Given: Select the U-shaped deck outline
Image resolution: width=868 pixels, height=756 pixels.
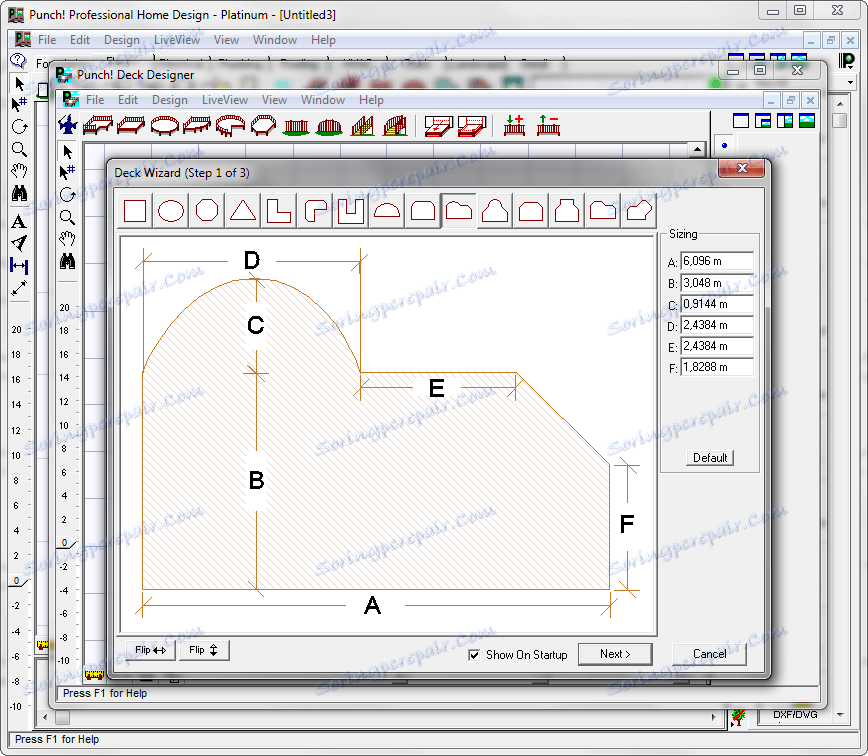Looking at the screenshot, I should point(351,211).
